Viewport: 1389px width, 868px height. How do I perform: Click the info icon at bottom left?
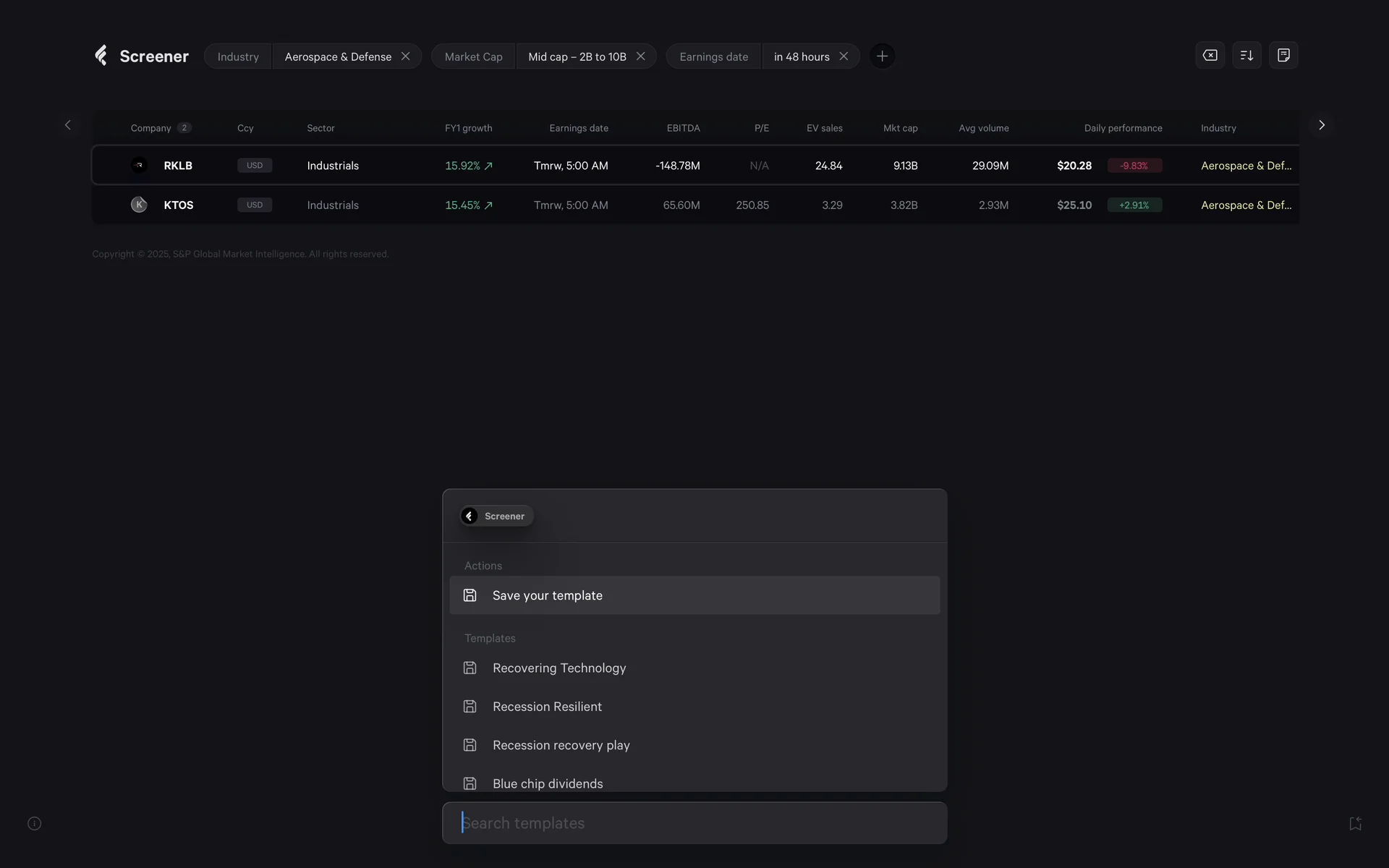point(34,823)
